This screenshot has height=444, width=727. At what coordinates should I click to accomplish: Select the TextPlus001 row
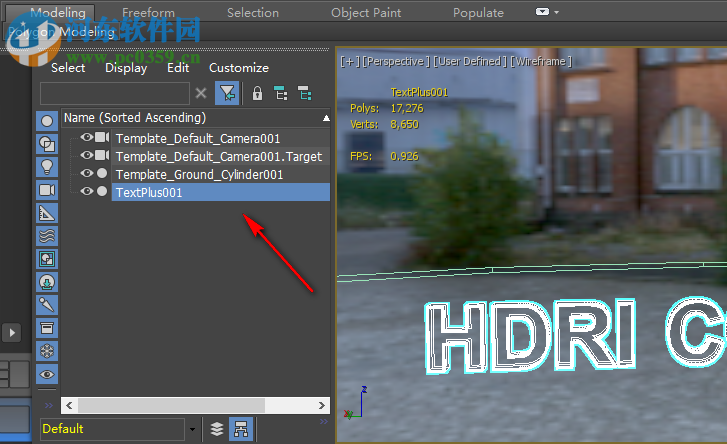click(x=221, y=192)
